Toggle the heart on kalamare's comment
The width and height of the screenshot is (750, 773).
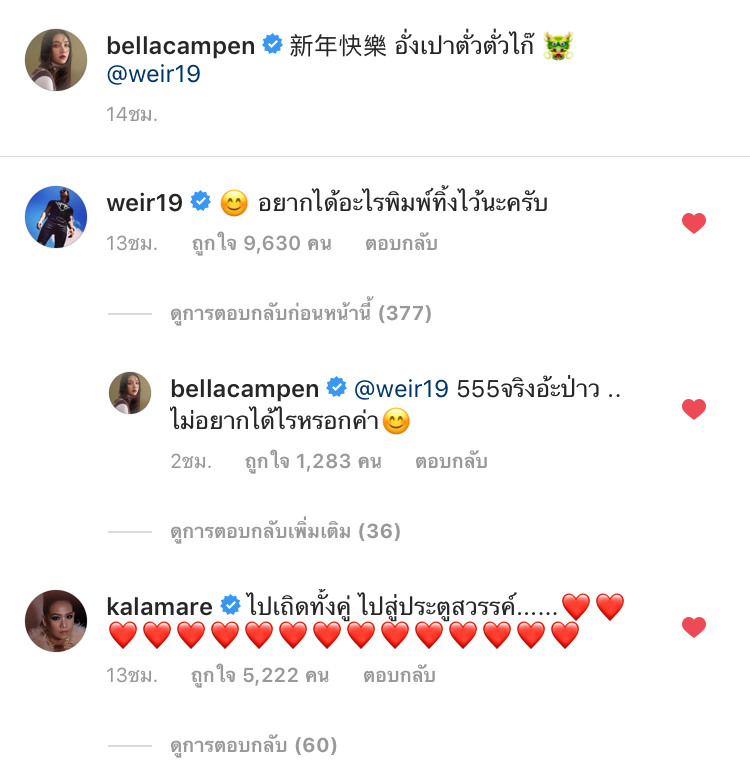(694, 627)
